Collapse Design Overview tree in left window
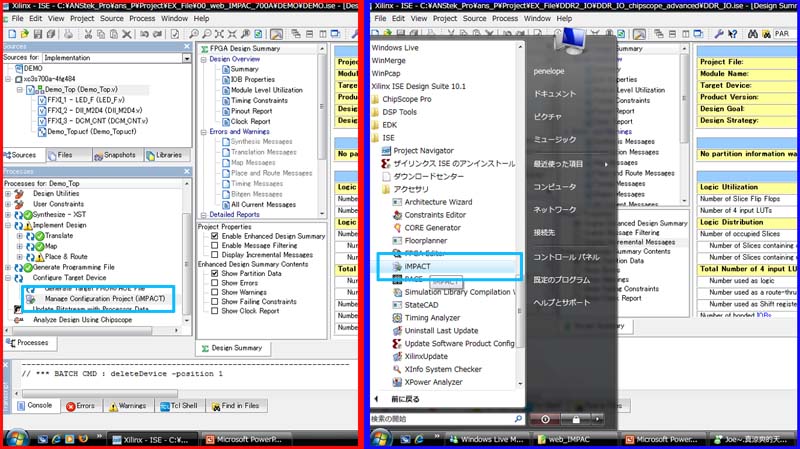The width and height of the screenshot is (800, 449). 203,59
